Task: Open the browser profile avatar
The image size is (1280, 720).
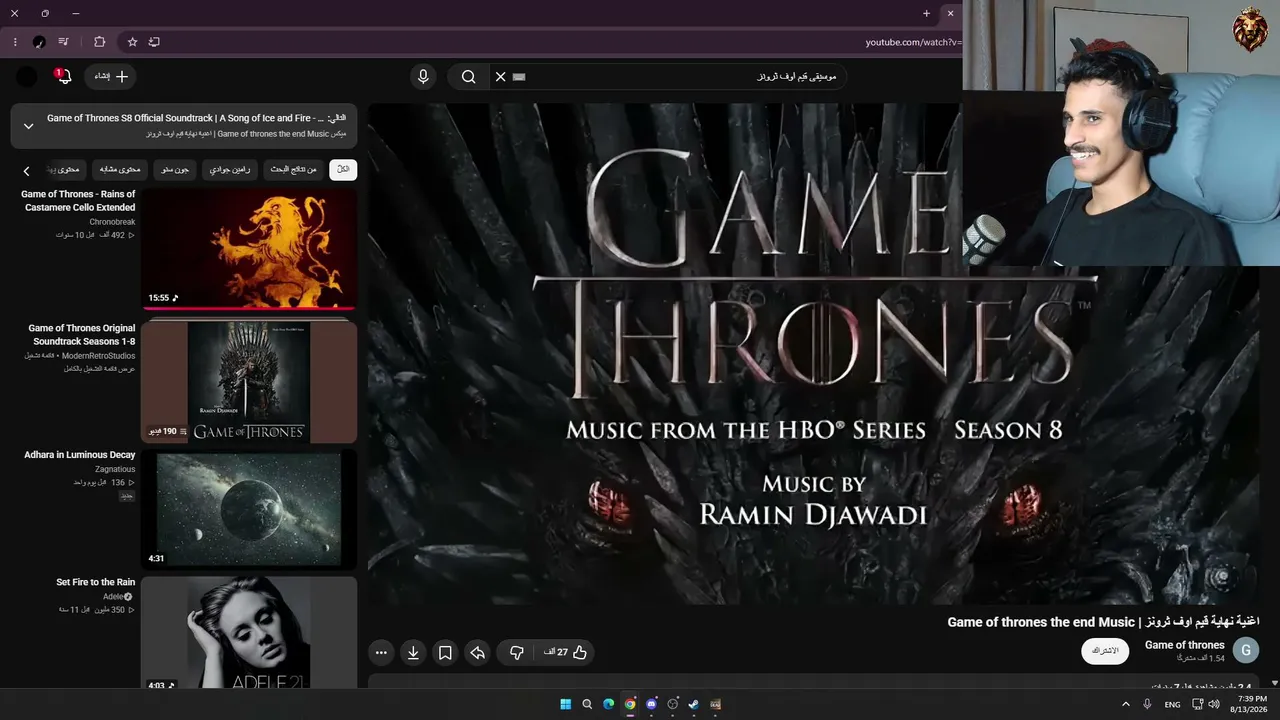Action: (x=39, y=42)
